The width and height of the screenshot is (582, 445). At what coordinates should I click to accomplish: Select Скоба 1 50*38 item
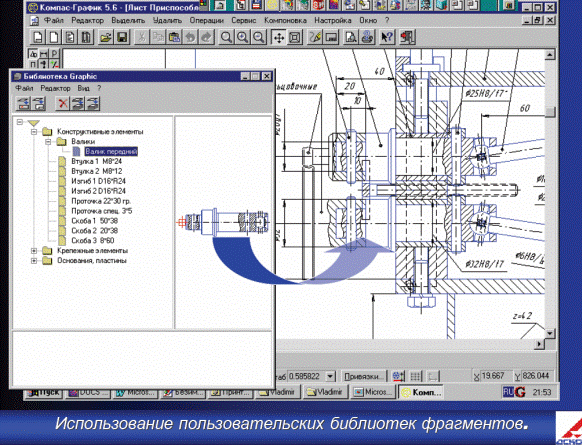tap(94, 221)
